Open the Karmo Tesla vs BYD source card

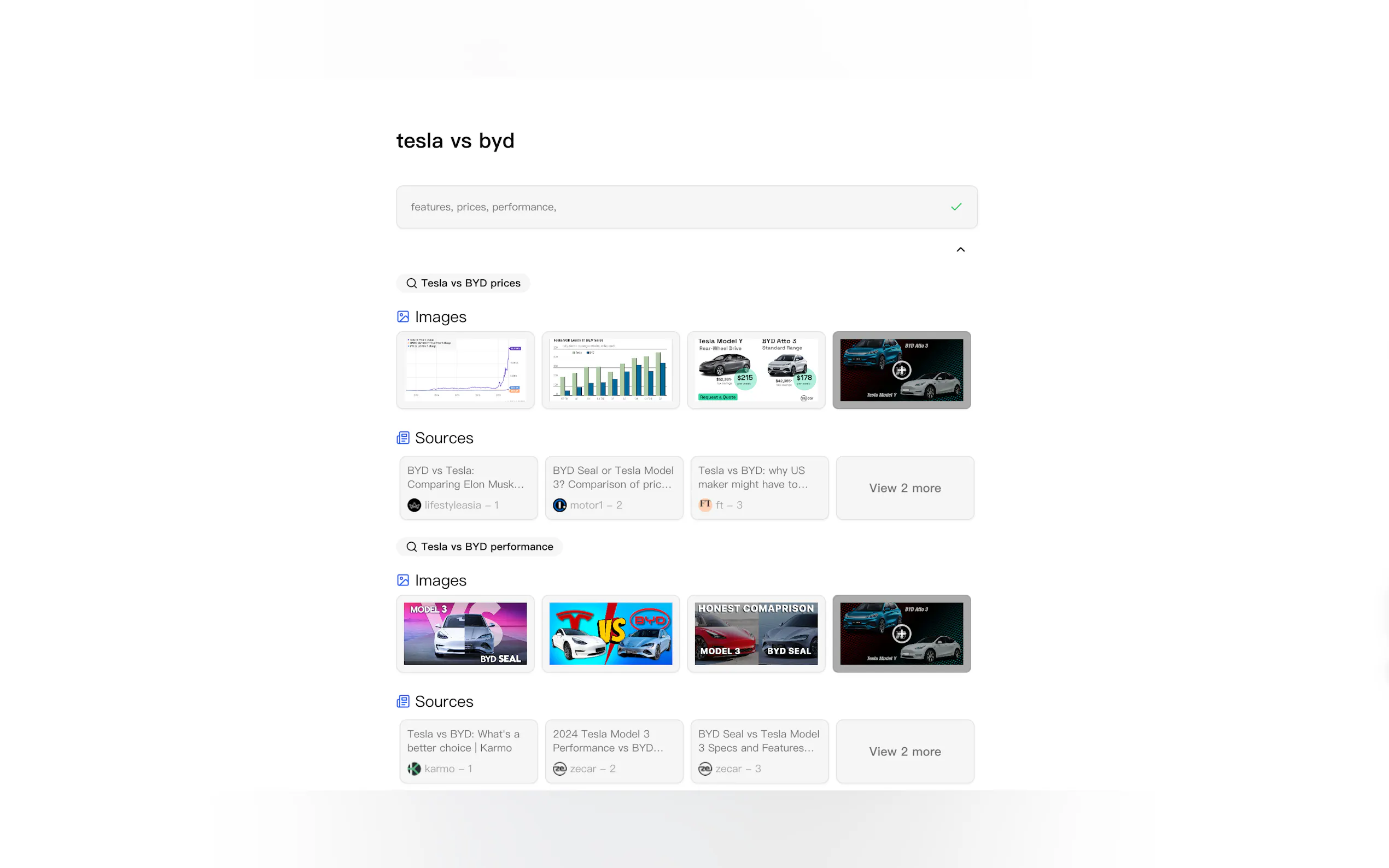tap(469, 751)
